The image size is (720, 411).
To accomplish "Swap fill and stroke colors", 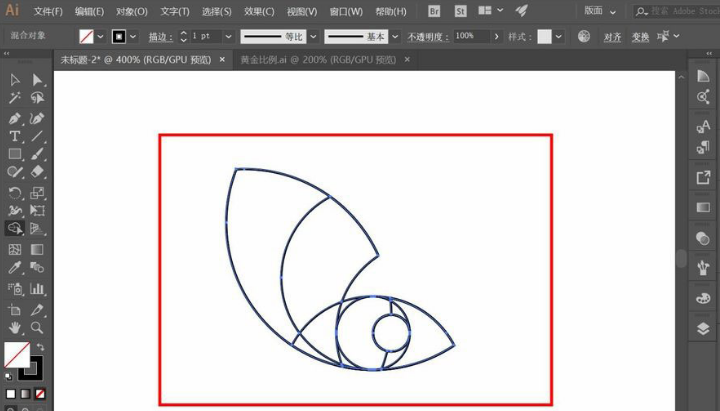I will tap(40, 347).
